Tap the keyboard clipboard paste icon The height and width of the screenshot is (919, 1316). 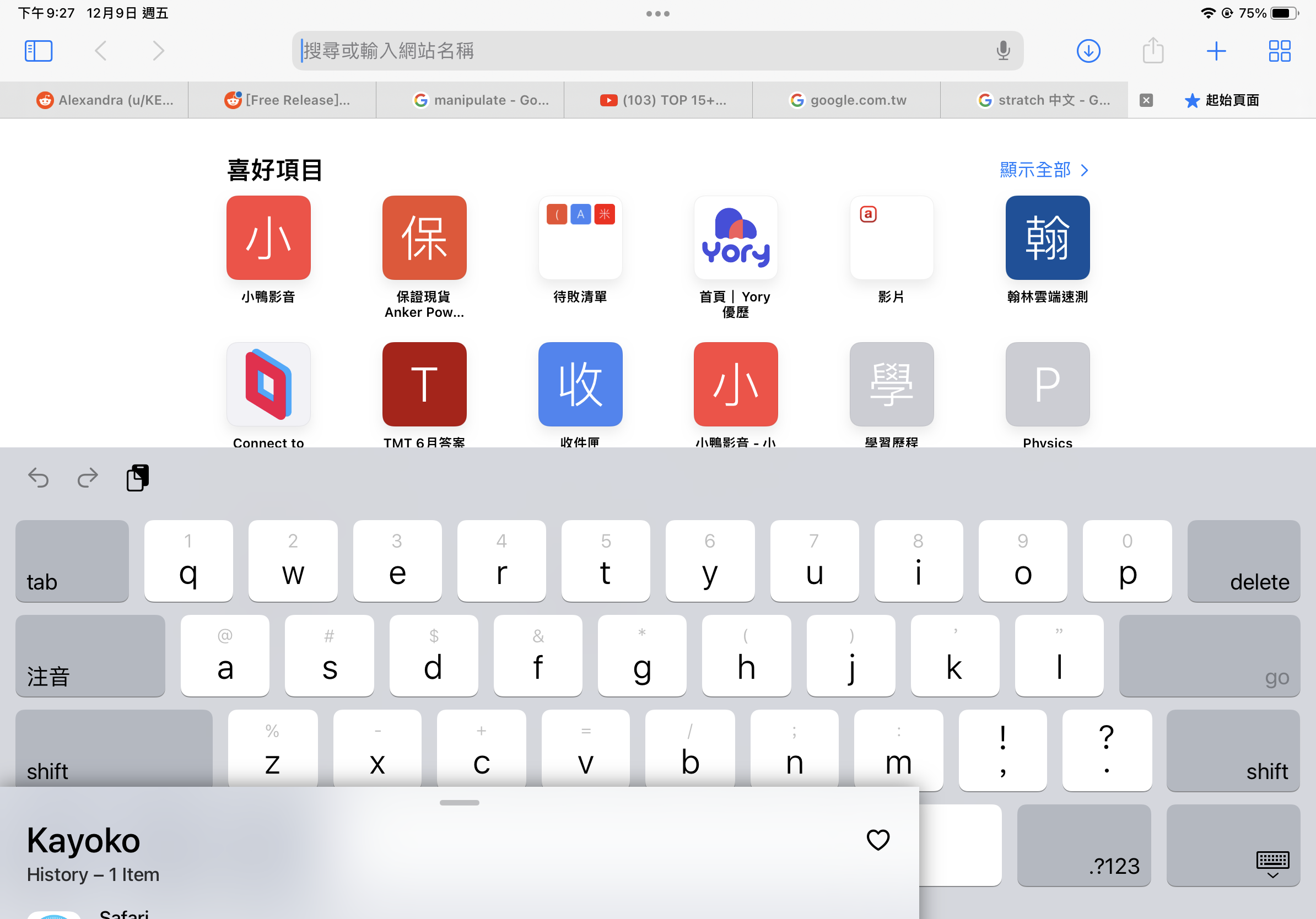tap(138, 477)
